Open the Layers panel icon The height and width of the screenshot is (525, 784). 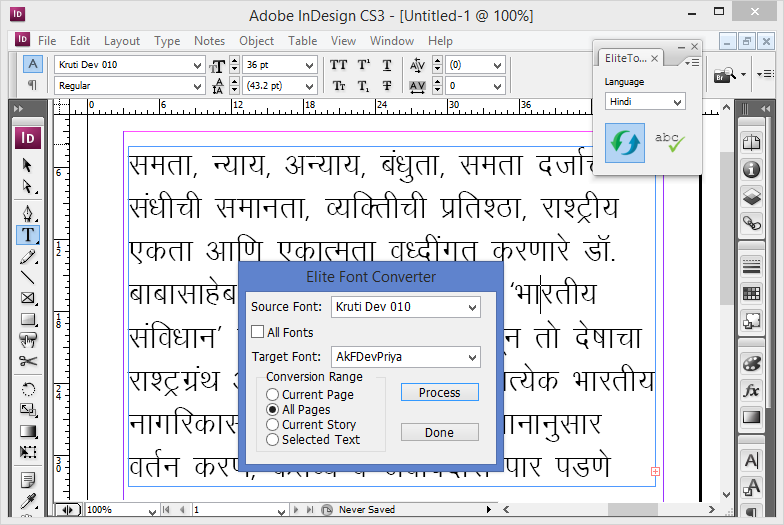751,196
